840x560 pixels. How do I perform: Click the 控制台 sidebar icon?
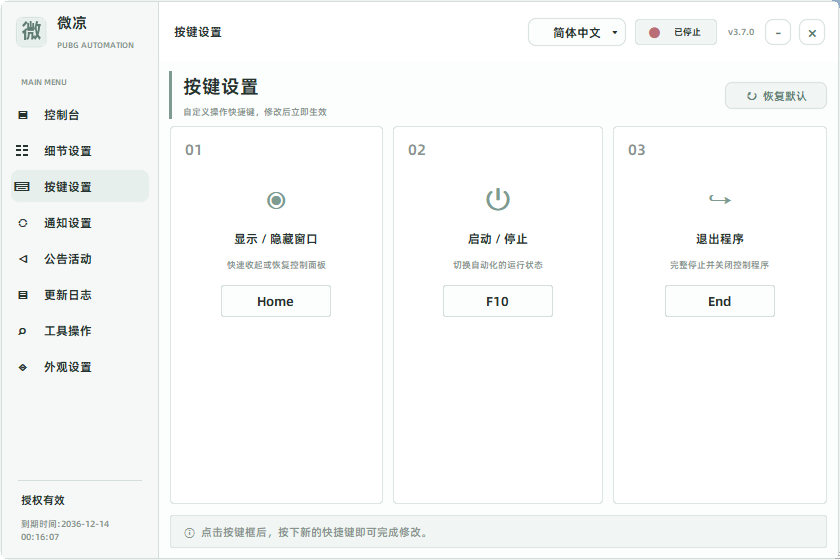[x=22, y=115]
